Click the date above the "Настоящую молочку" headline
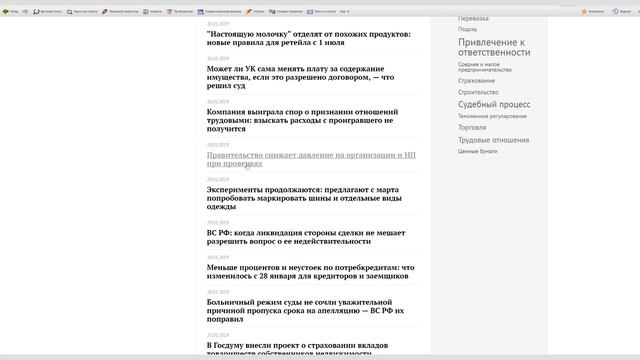The width and height of the screenshot is (640, 360). [218, 24]
